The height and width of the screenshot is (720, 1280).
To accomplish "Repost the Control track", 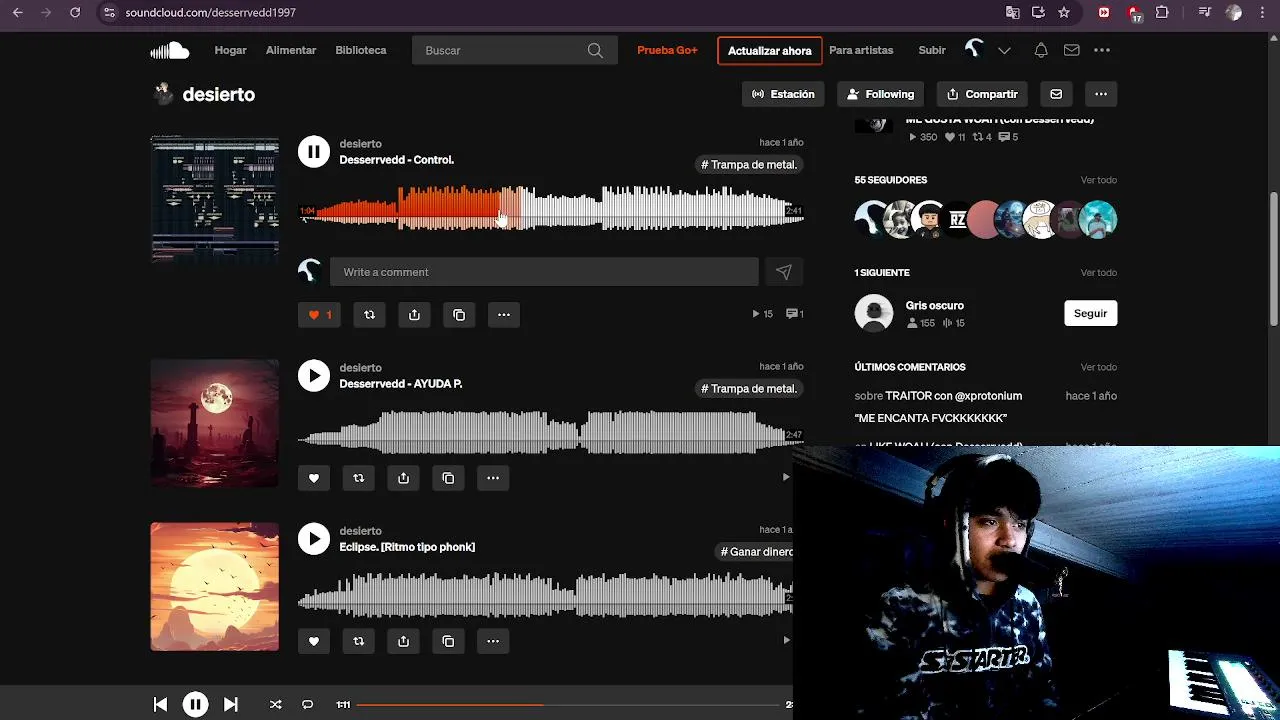I will 369,315.
